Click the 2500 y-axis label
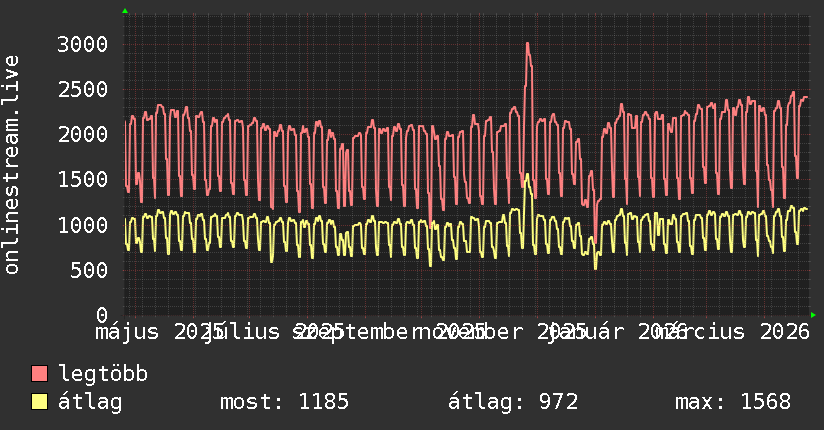824x430 pixels. point(83,89)
